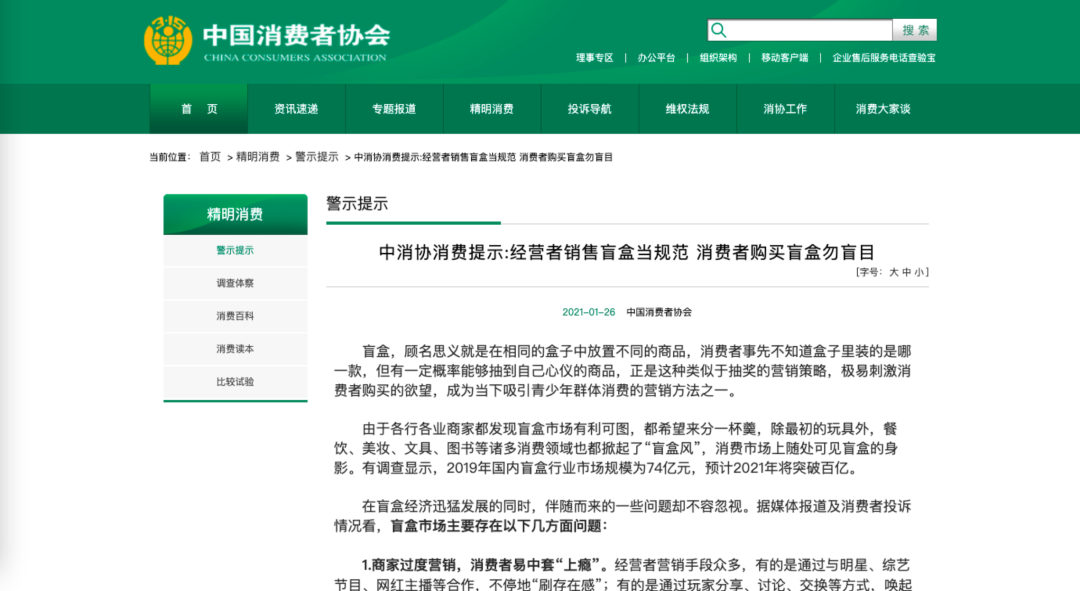Click the 警示提示 section heading
Image resolution: width=1080 pixels, height=591 pixels.
[357, 204]
